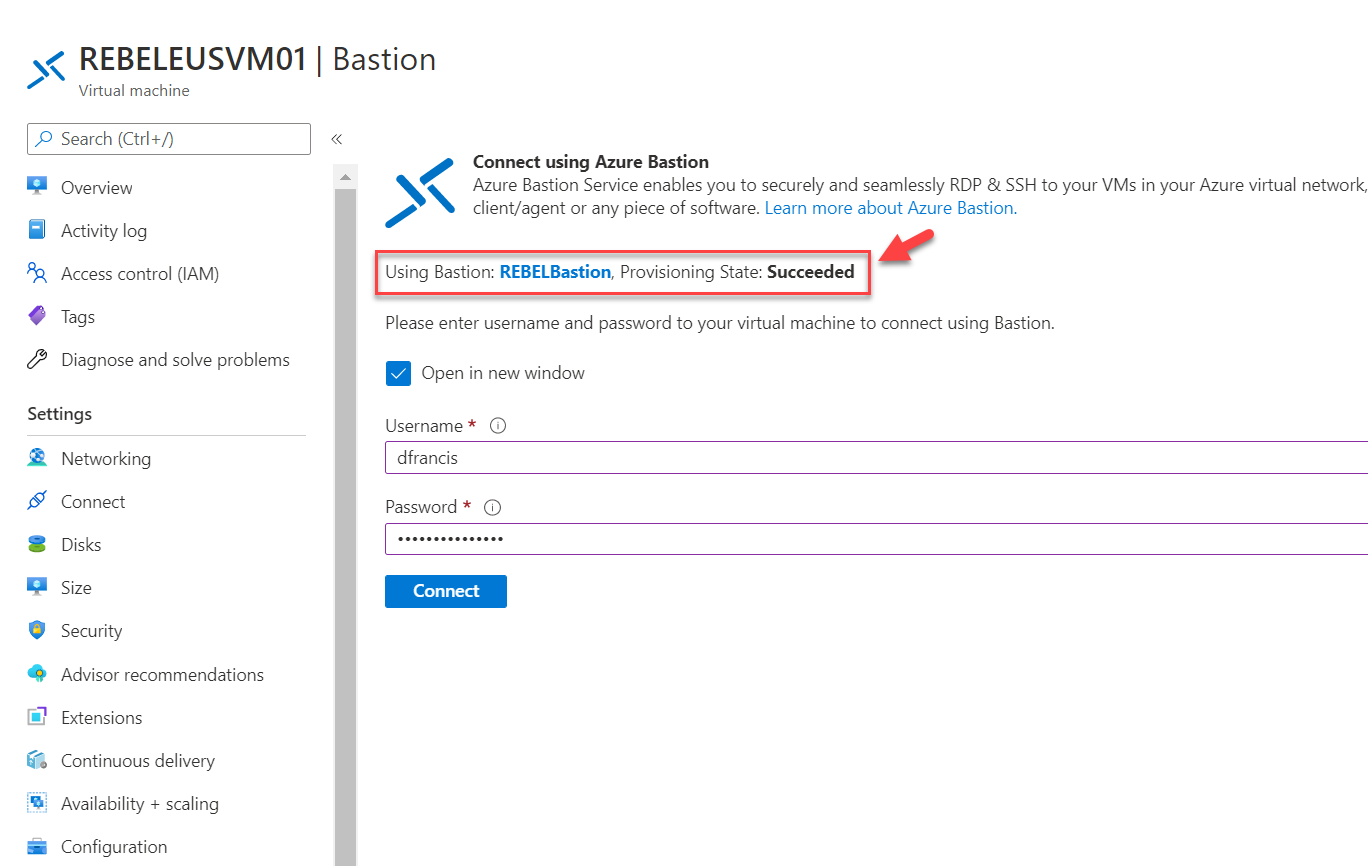Click the Overview monitor icon
1368x866 pixels.
[37, 187]
